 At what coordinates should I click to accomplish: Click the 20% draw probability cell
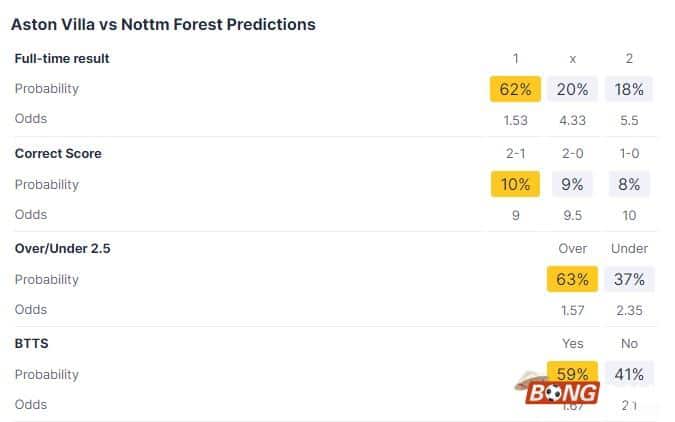click(572, 89)
